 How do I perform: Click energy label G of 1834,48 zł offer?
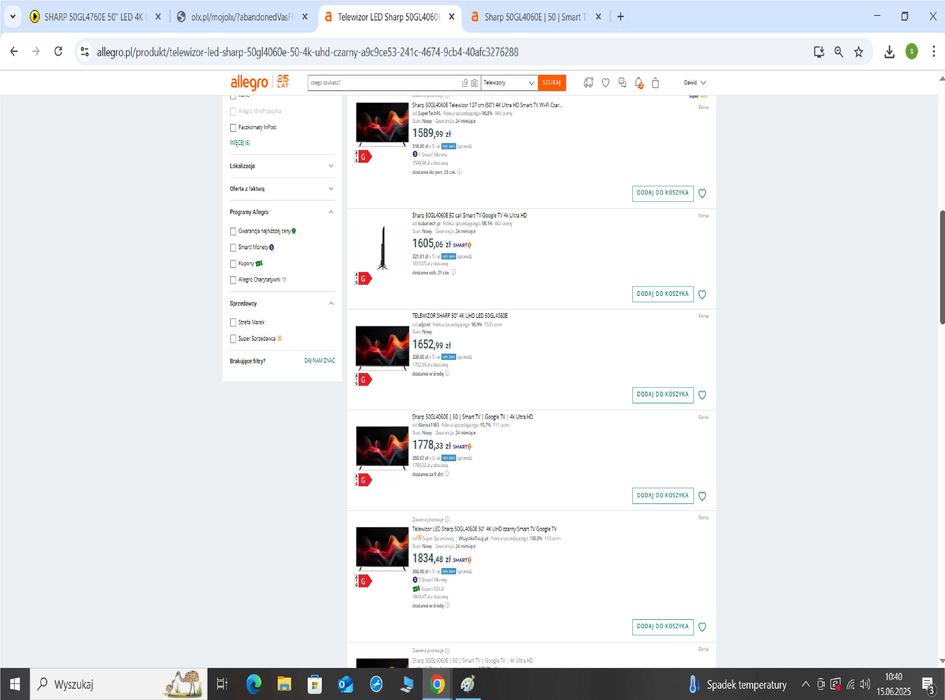coord(363,581)
